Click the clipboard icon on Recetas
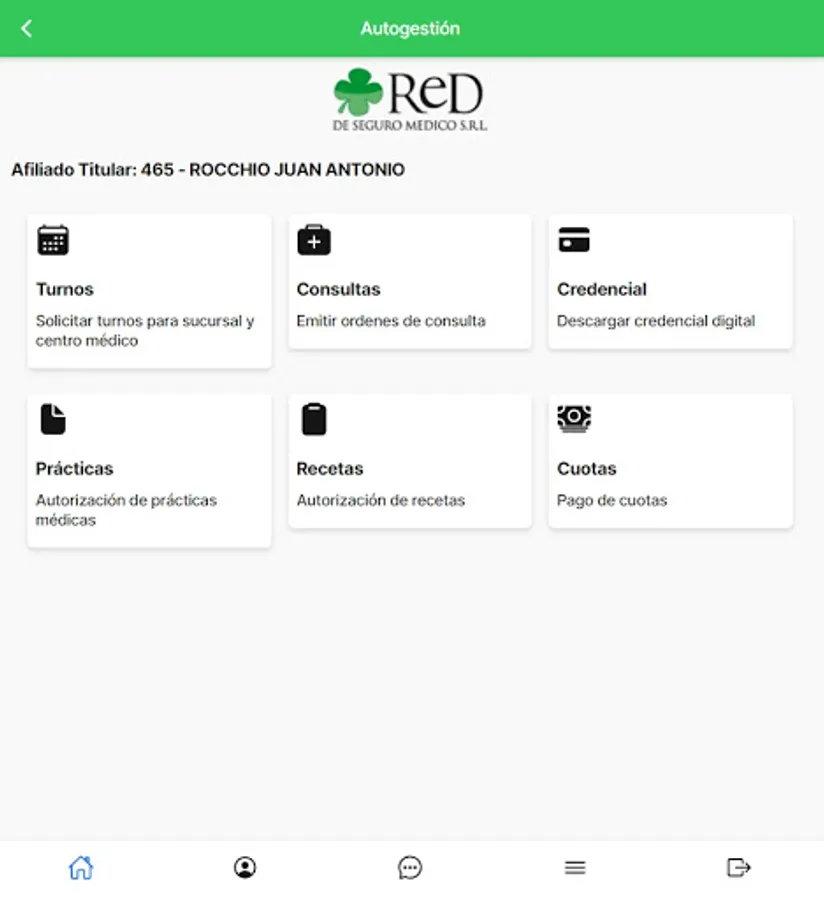The width and height of the screenshot is (824, 900). tap(314, 419)
